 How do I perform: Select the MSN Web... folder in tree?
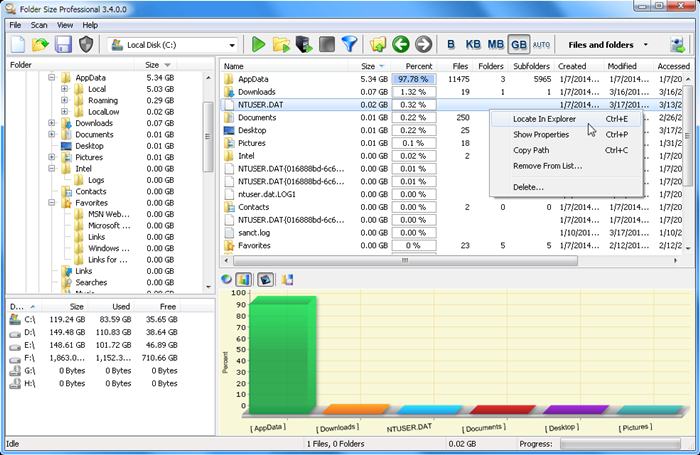coord(108,214)
